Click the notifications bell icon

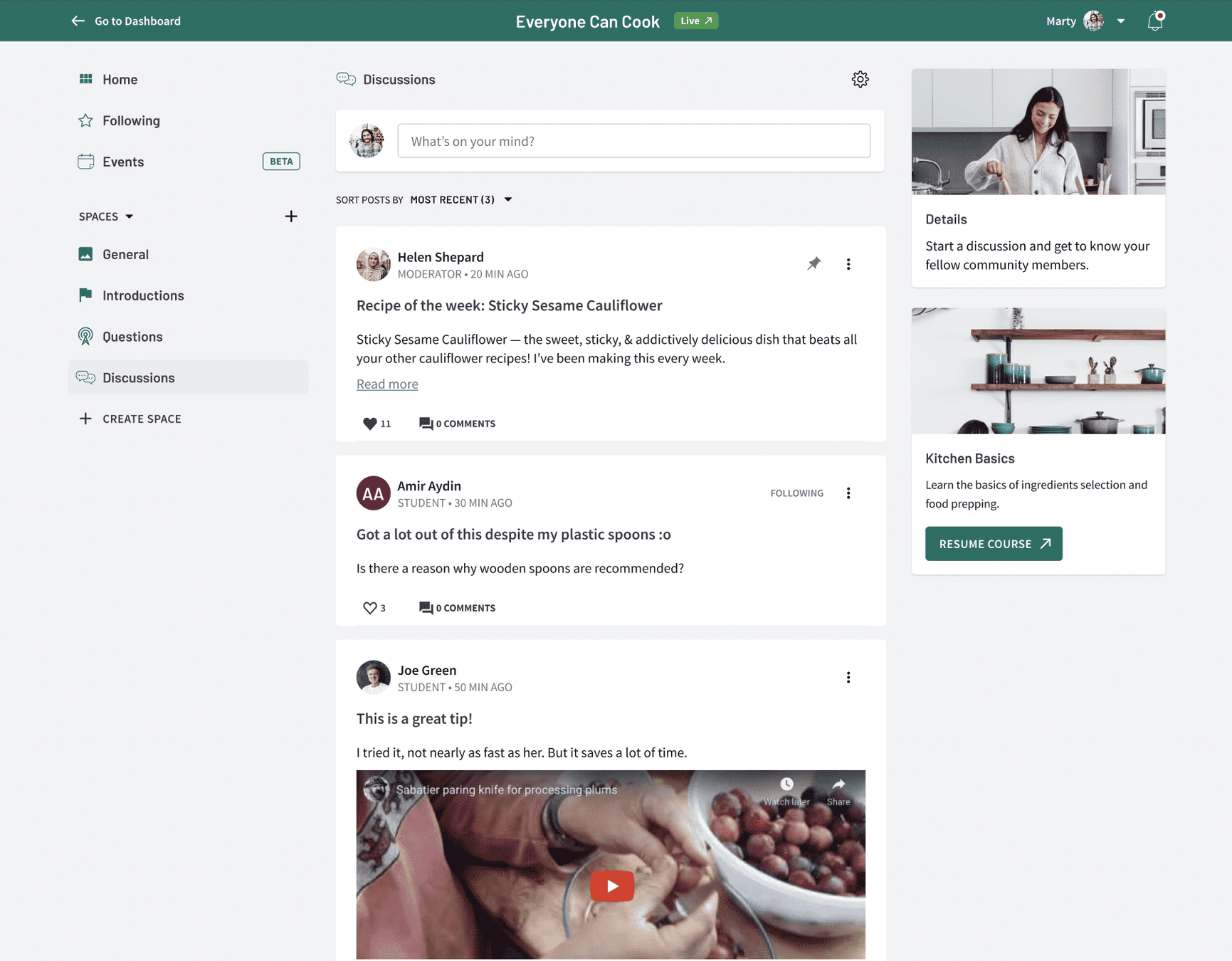point(1154,21)
